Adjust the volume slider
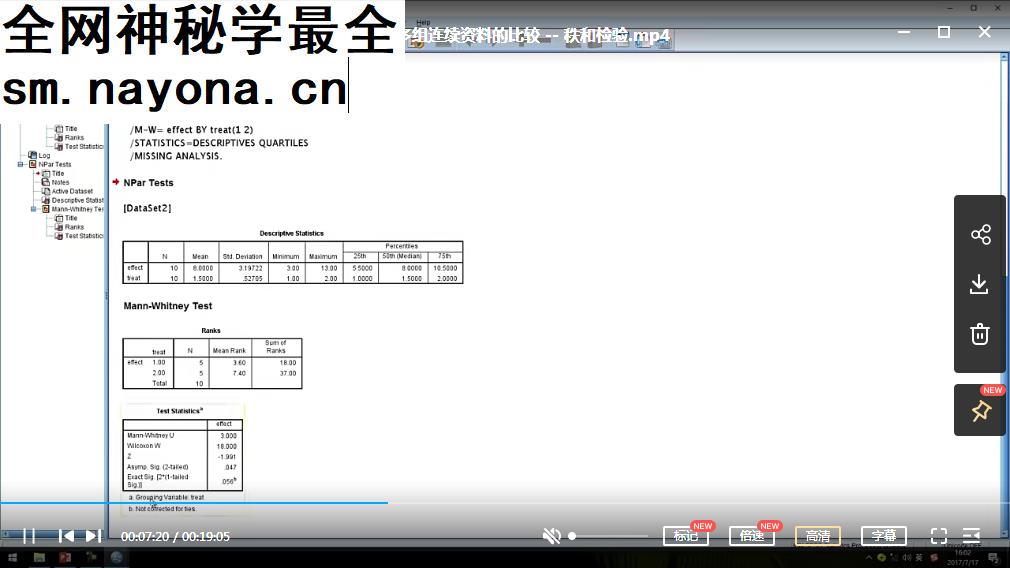Screen dimensions: 1010x568 [609, 536]
